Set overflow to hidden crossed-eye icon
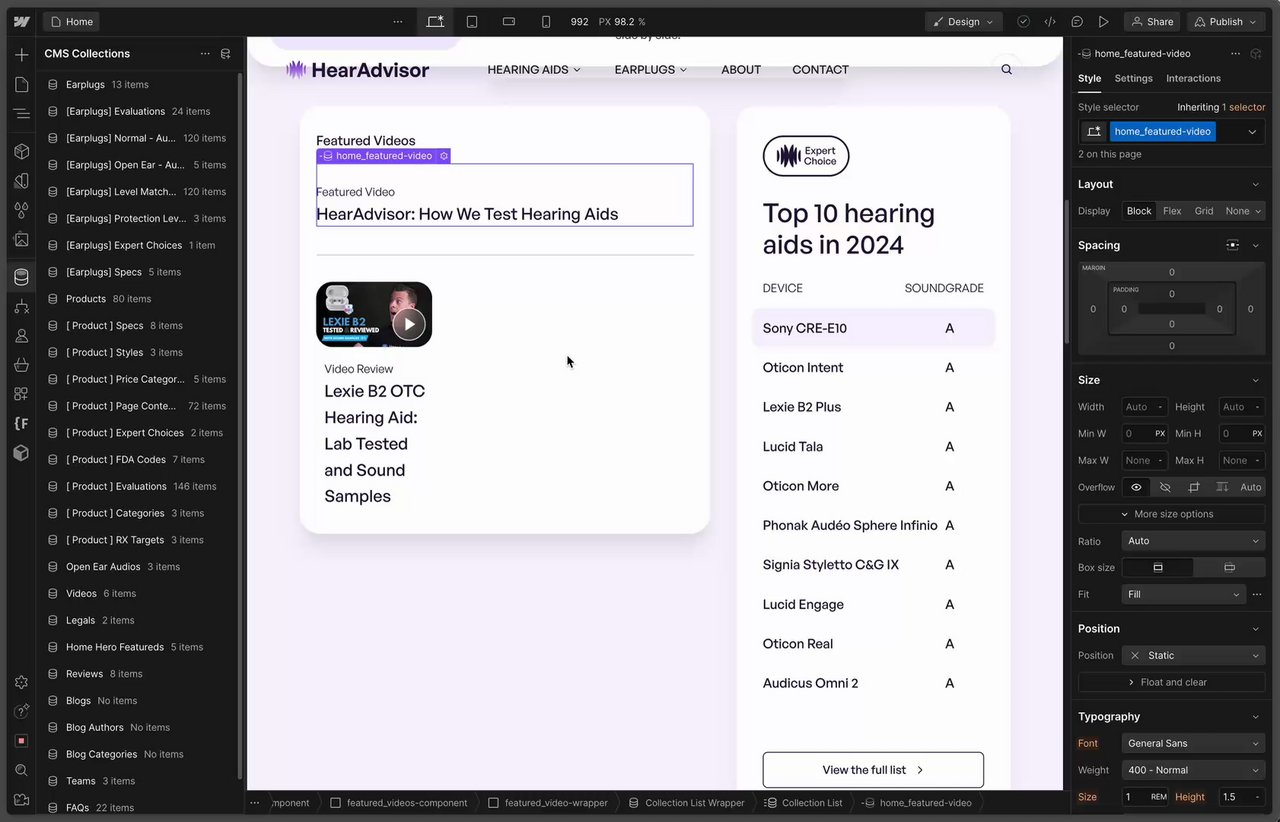This screenshot has height=822, width=1280. (1165, 487)
